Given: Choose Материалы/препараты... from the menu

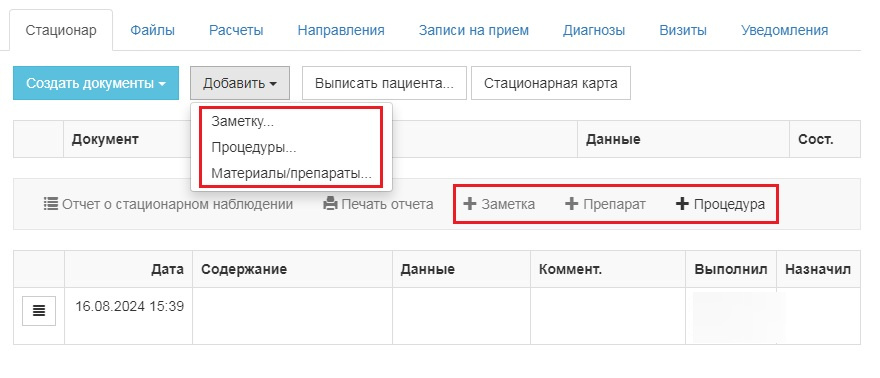Looking at the screenshot, I should (x=291, y=174).
